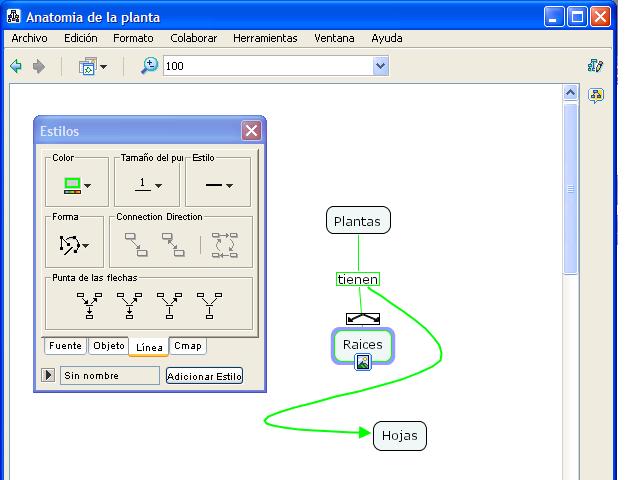The height and width of the screenshot is (480, 640).
Task: Open the line Estilo dropdown
Action: click(218, 185)
